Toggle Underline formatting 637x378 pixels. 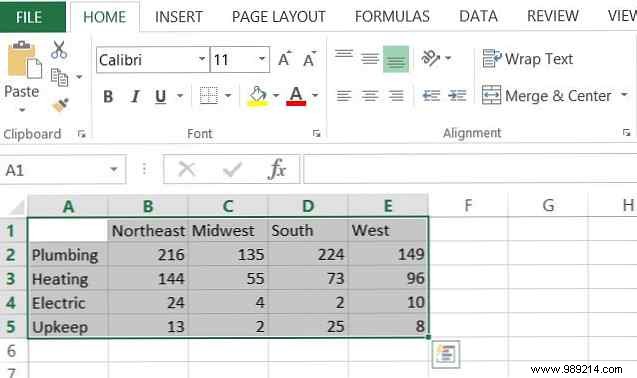(x=161, y=96)
